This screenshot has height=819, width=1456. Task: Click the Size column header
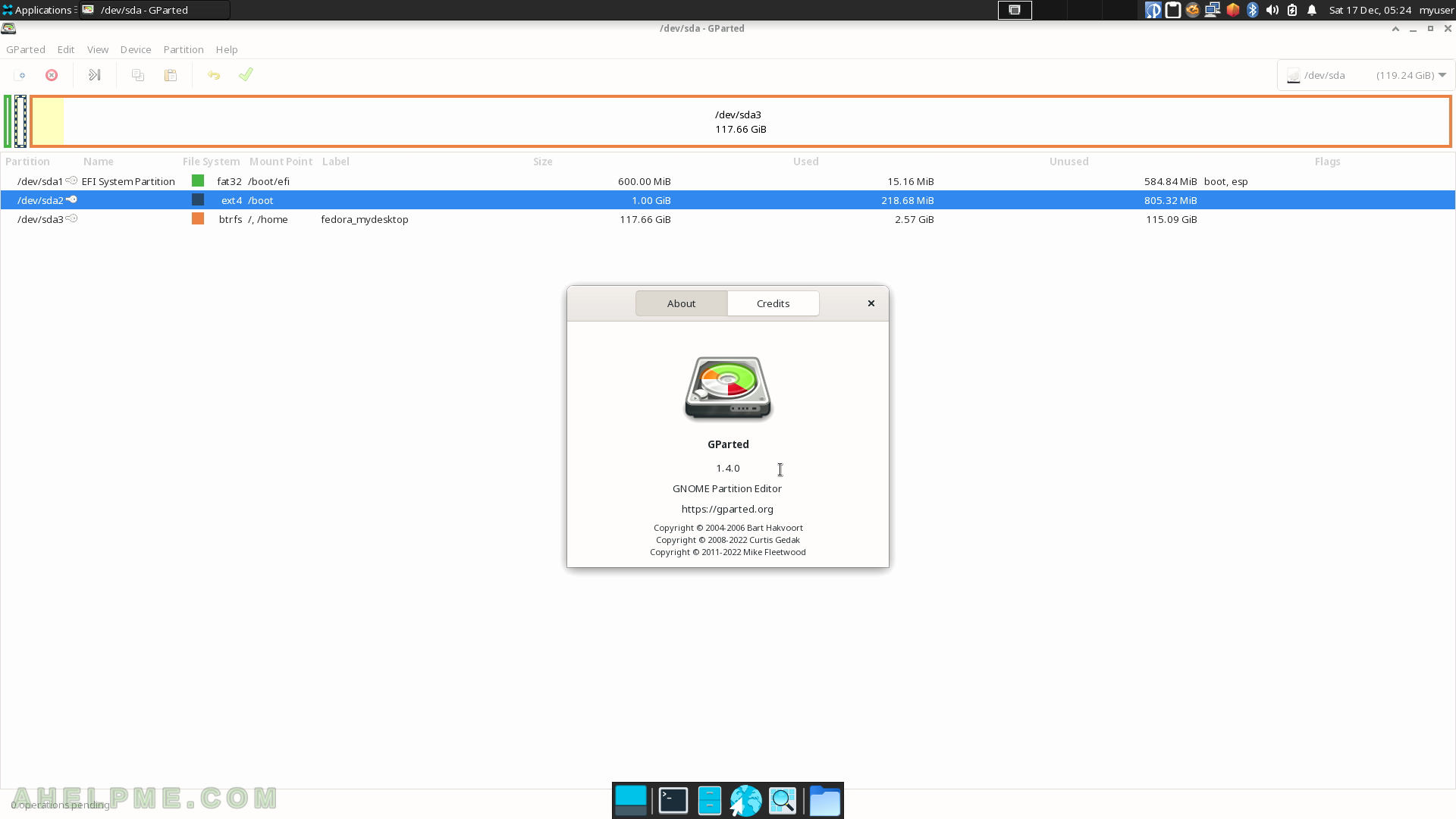542,162
